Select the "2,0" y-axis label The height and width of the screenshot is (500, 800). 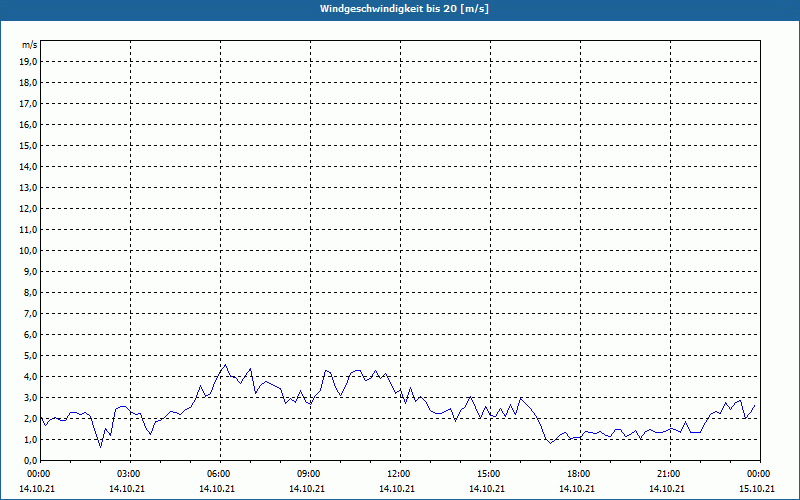click(x=30, y=418)
